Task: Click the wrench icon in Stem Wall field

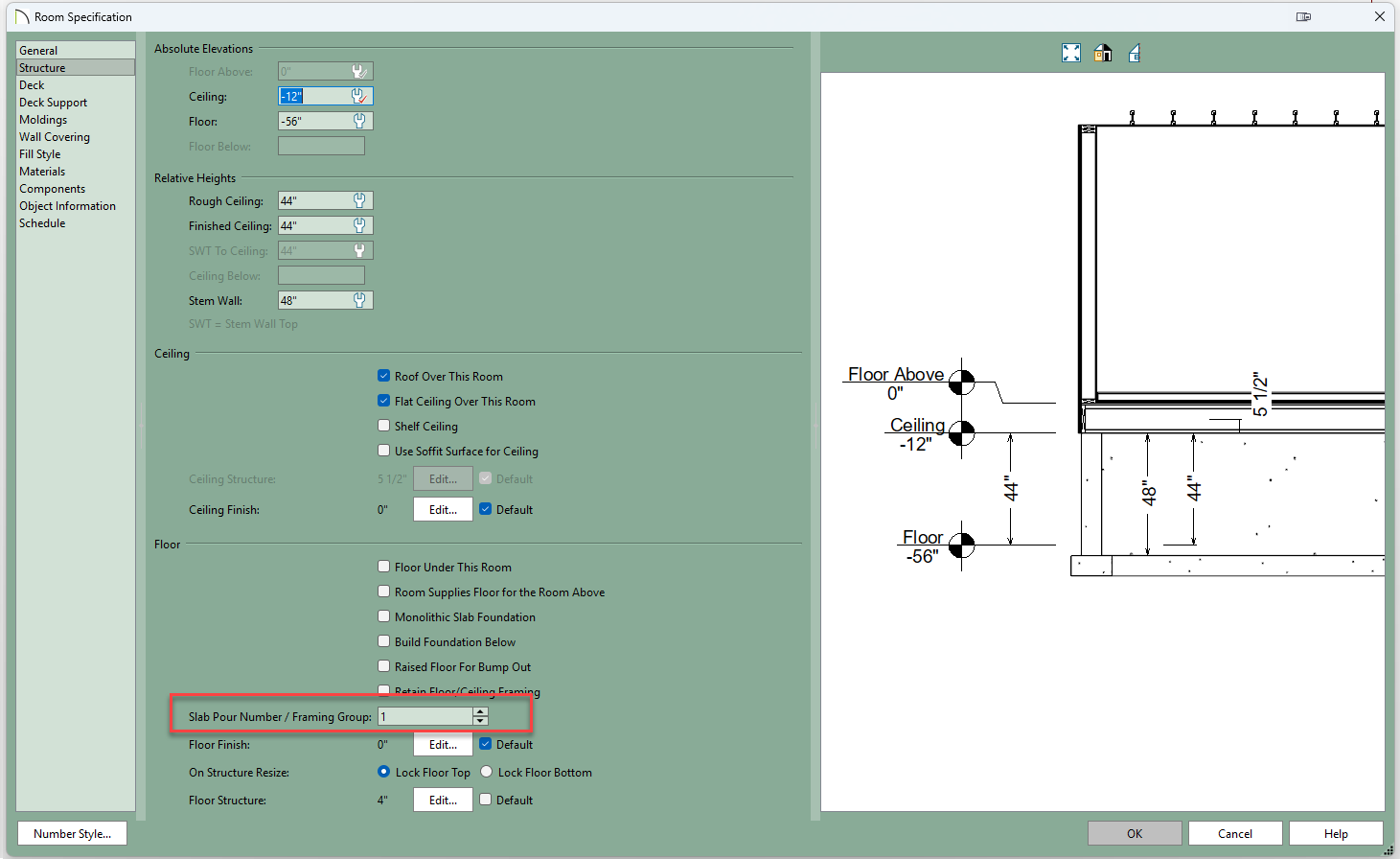Action: (359, 301)
